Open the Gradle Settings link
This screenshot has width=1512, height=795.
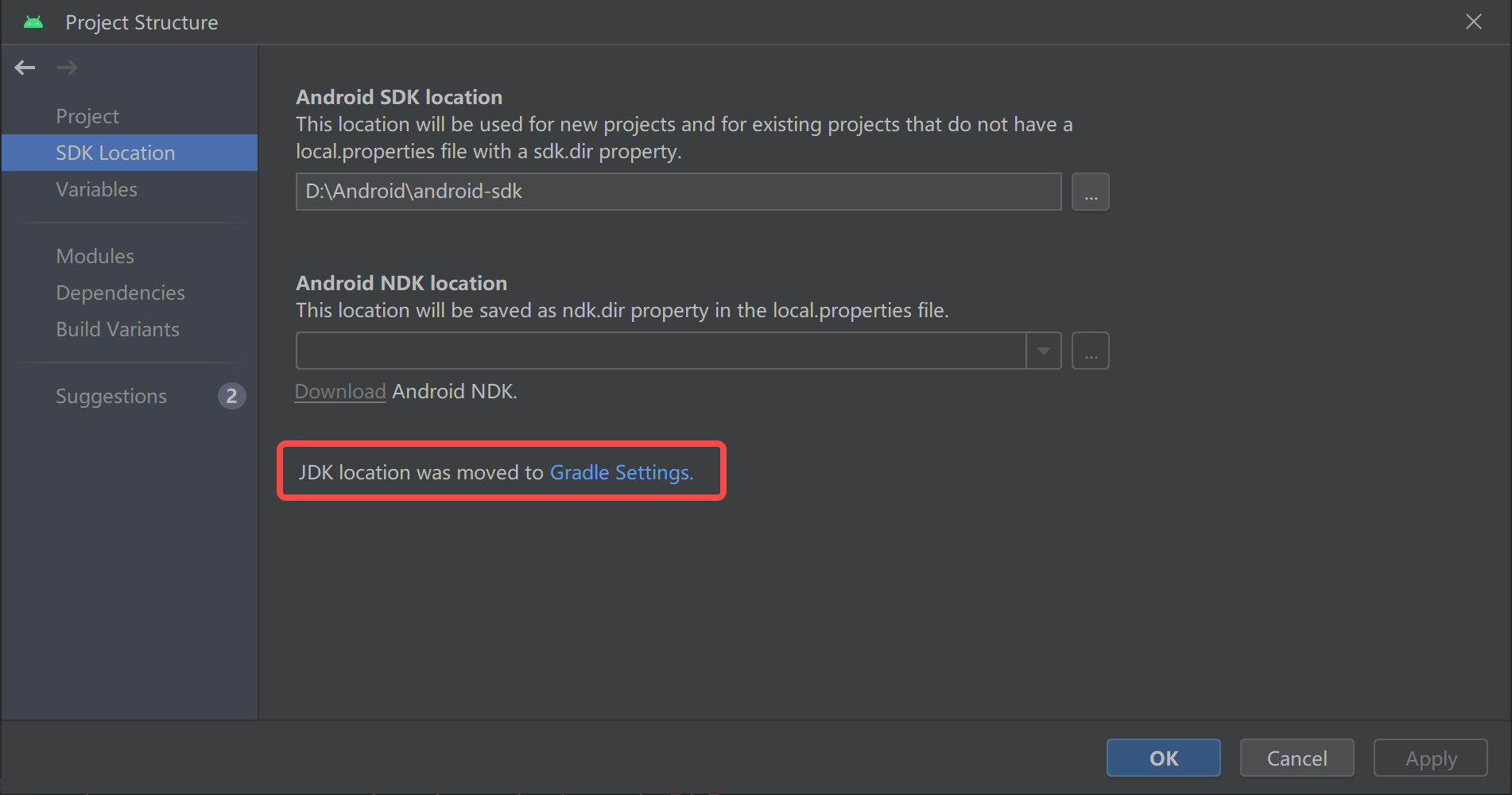[x=622, y=472]
